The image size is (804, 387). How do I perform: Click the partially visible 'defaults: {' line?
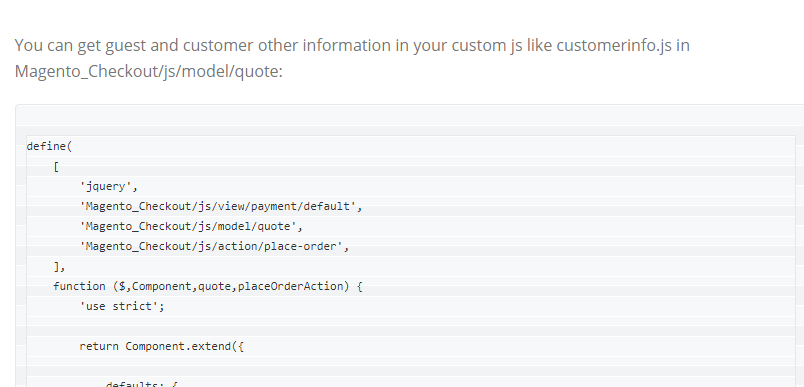click(x=142, y=383)
